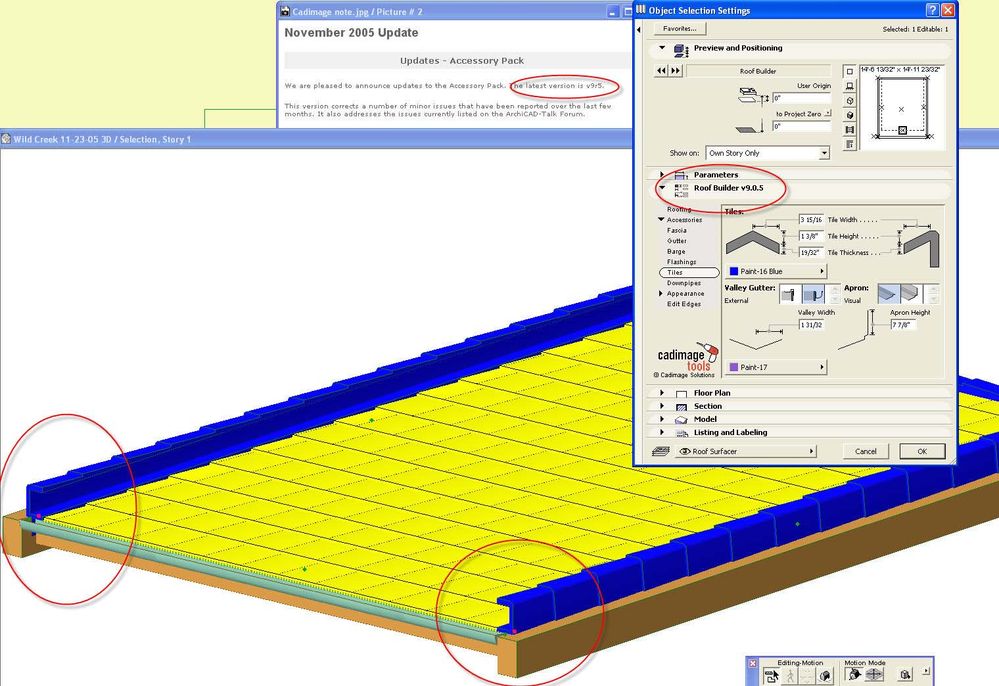
Task: Collapse the Accessories tree group
Action: click(661, 219)
